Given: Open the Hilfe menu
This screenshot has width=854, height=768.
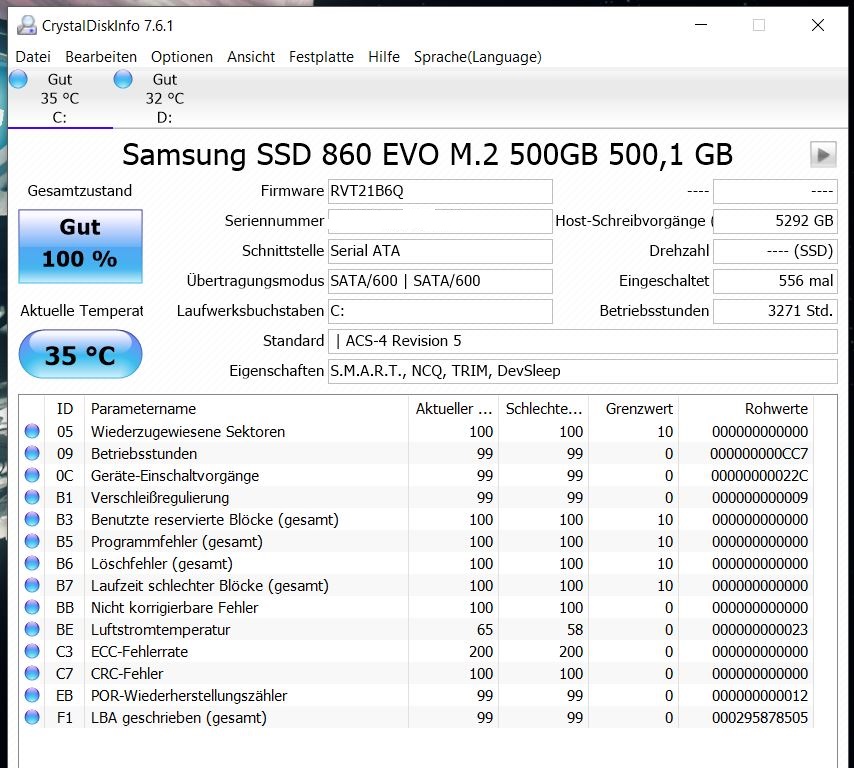Looking at the screenshot, I should [383, 57].
